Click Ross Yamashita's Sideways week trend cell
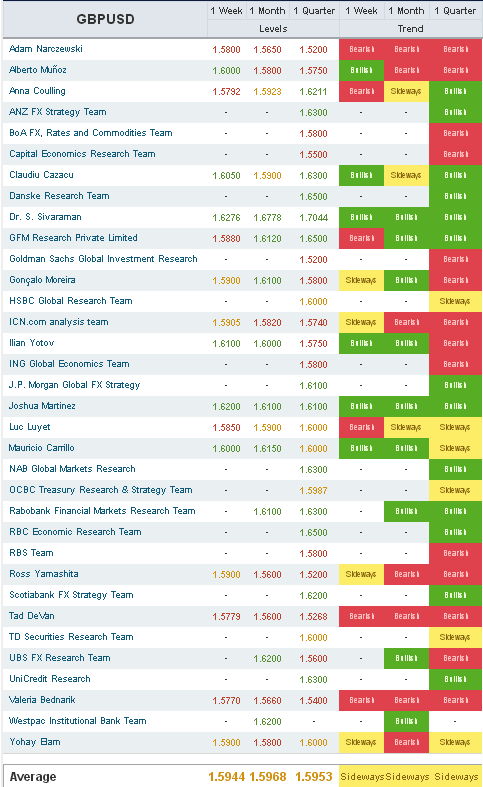This screenshot has height=787, width=483. [361, 574]
